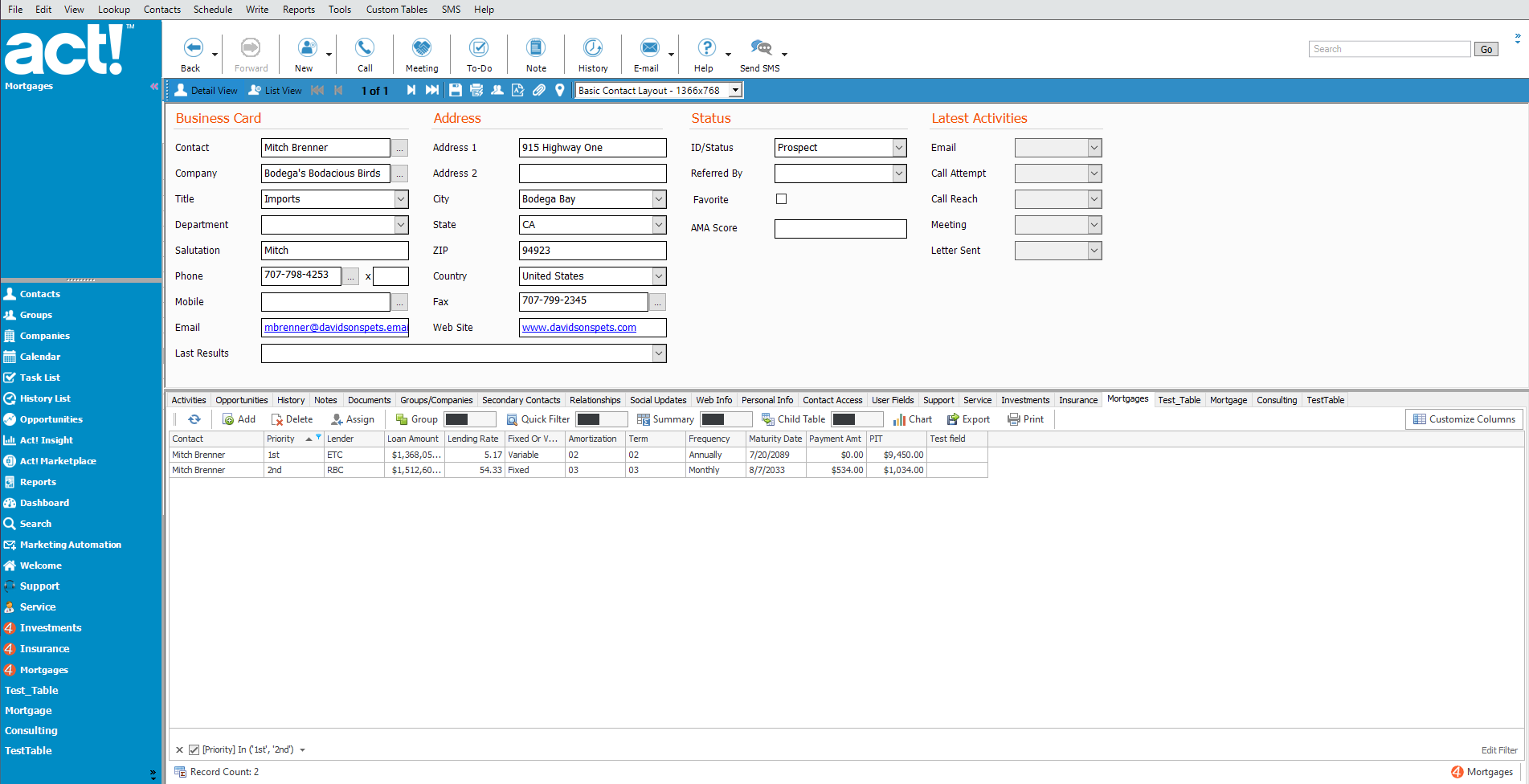Image resolution: width=1529 pixels, height=784 pixels.
Task: Open the State dropdown
Action: click(659, 225)
